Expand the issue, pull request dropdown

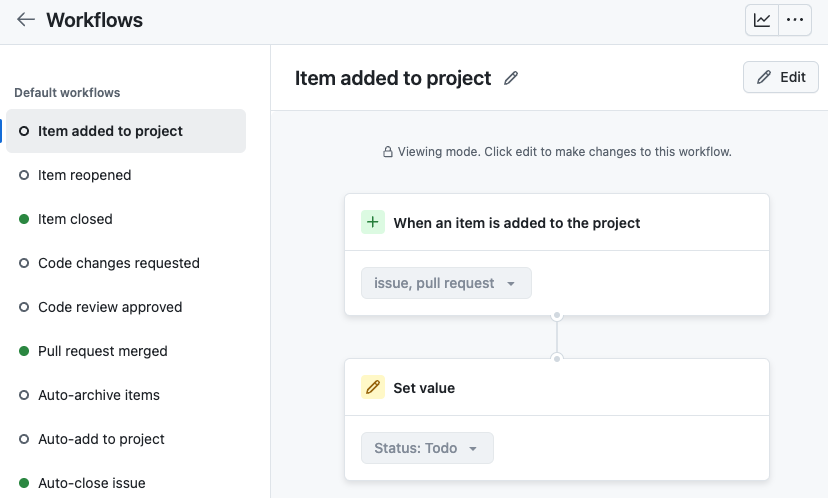click(446, 283)
